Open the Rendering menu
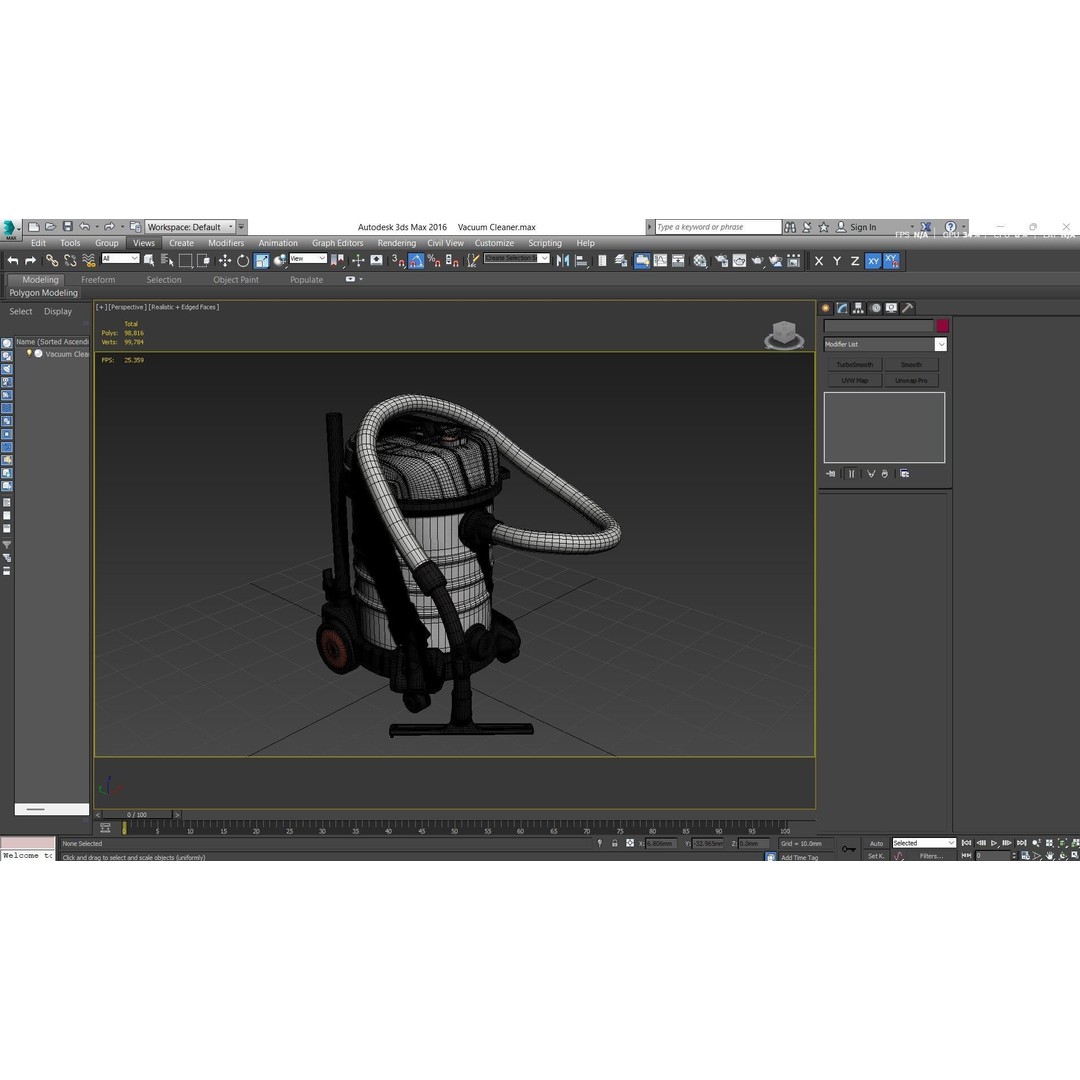 (x=396, y=243)
